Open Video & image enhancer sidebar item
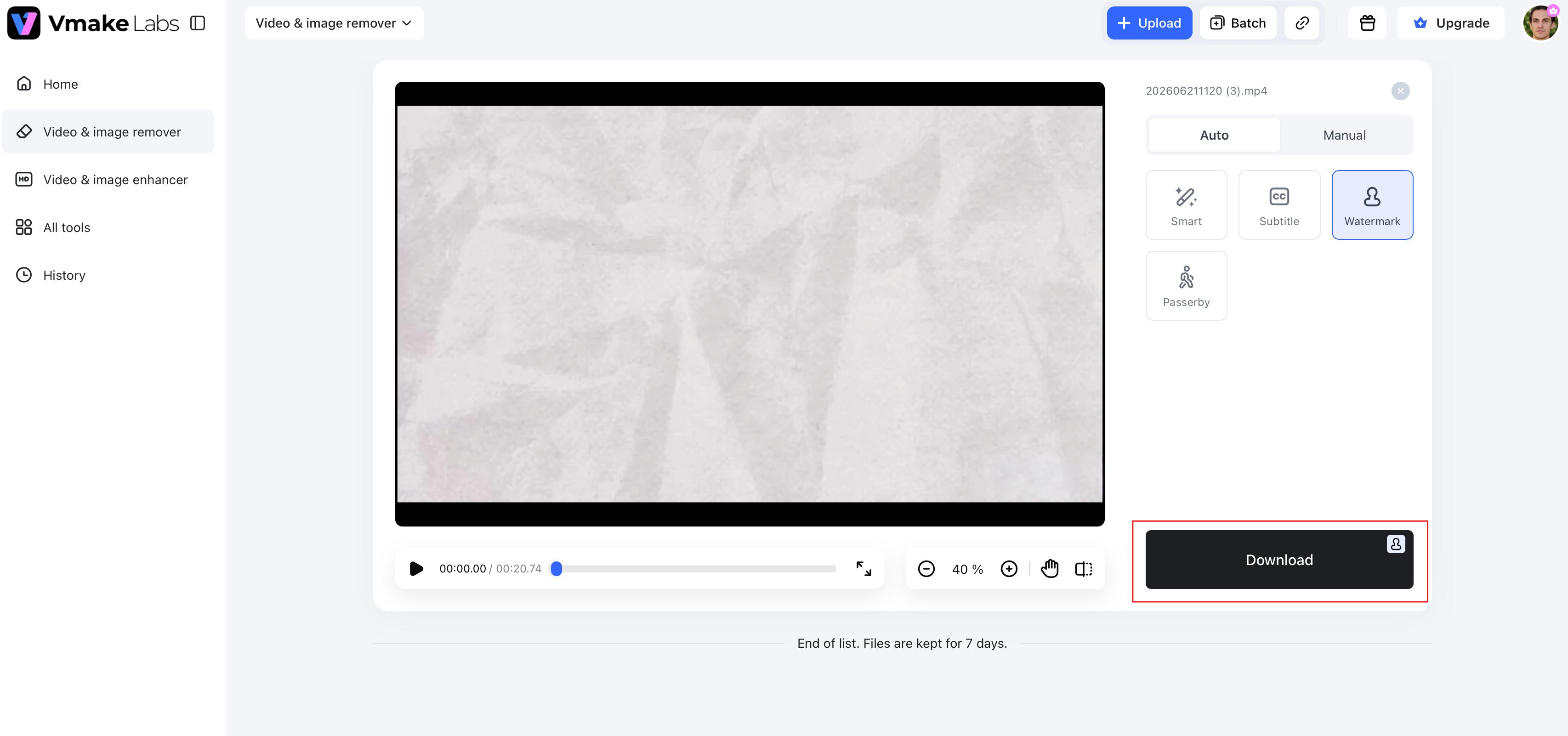 (x=108, y=180)
